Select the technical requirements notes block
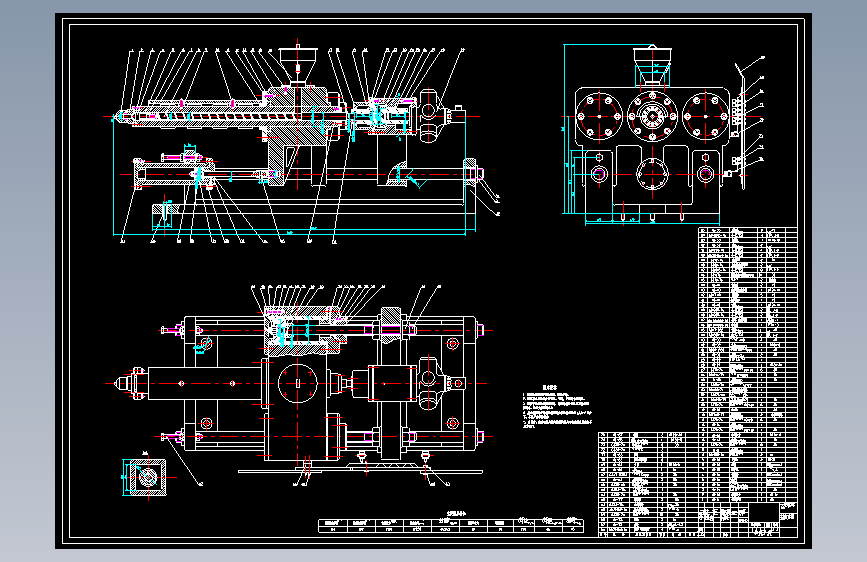 pyautogui.click(x=557, y=407)
